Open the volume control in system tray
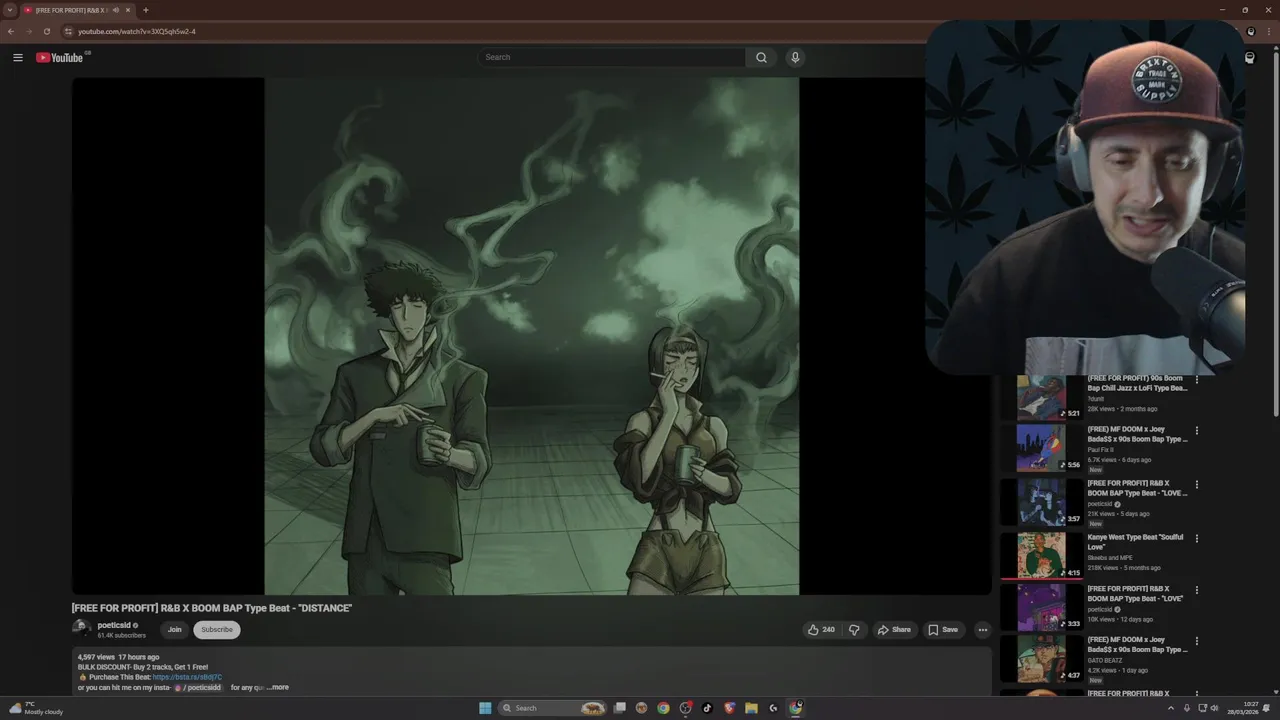The image size is (1280, 720). tap(1214, 708)
